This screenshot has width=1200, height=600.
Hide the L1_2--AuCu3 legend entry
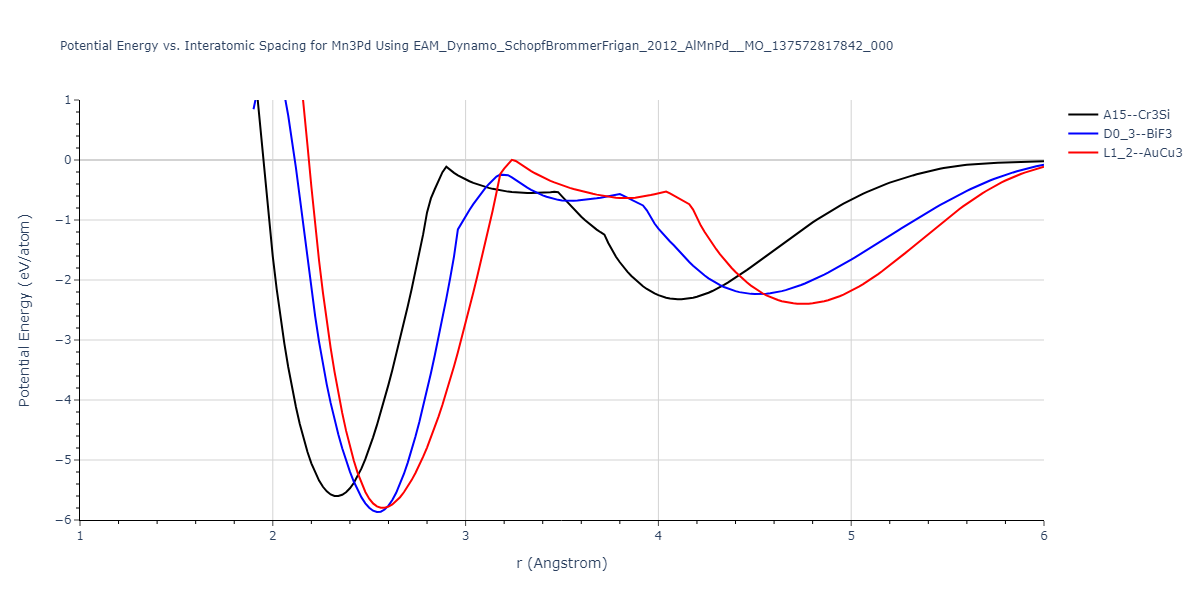pos(1142,152)
